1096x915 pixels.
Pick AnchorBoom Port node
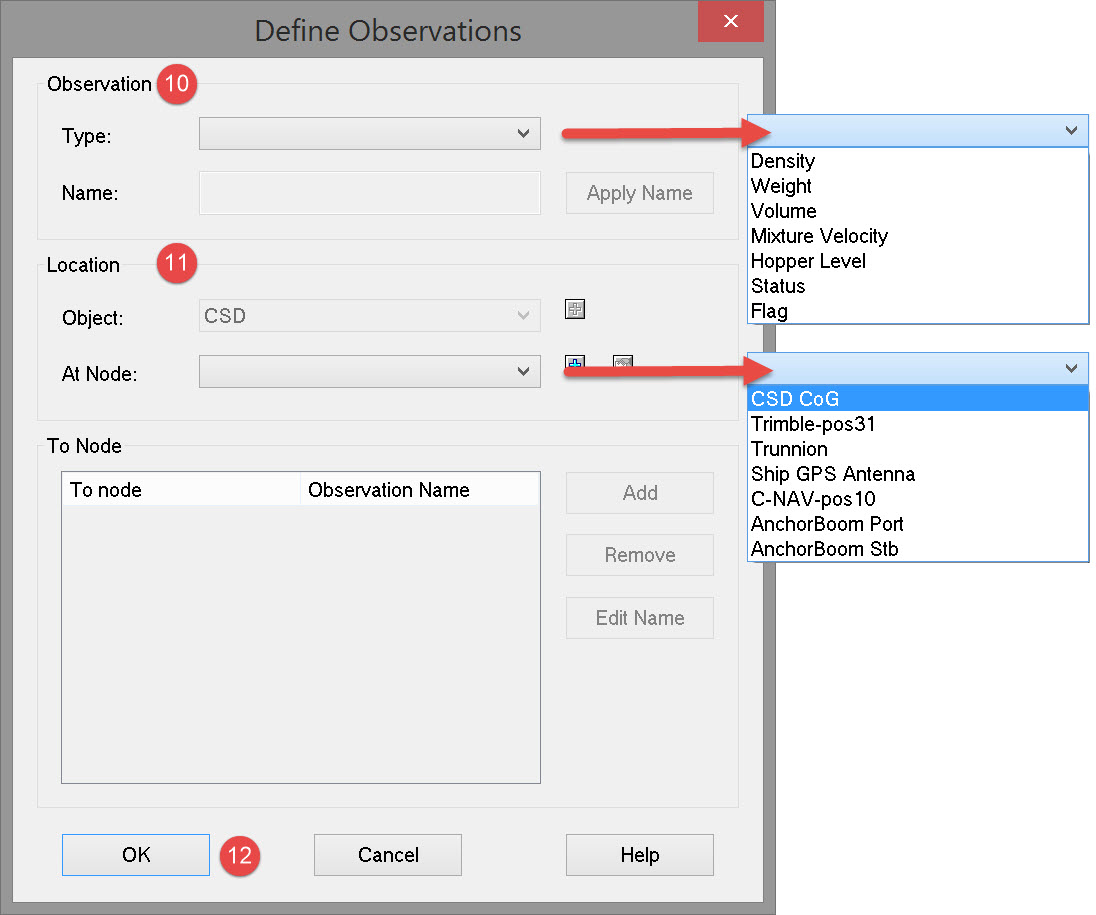[918, 524]
